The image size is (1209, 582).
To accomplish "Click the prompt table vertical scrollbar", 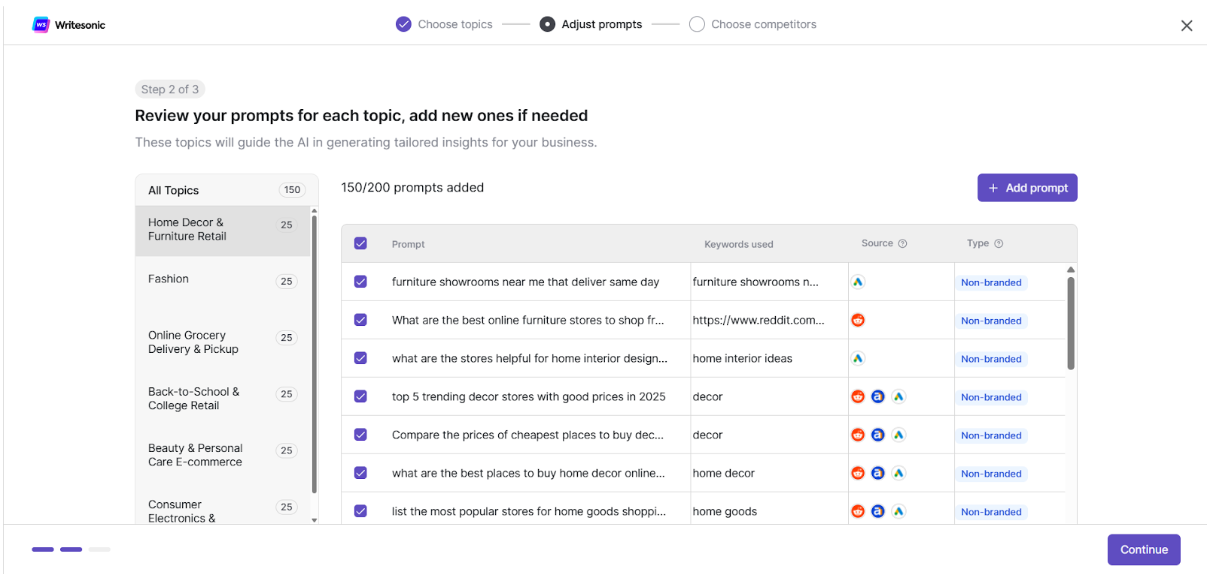I will click(x=1071, y=323).
